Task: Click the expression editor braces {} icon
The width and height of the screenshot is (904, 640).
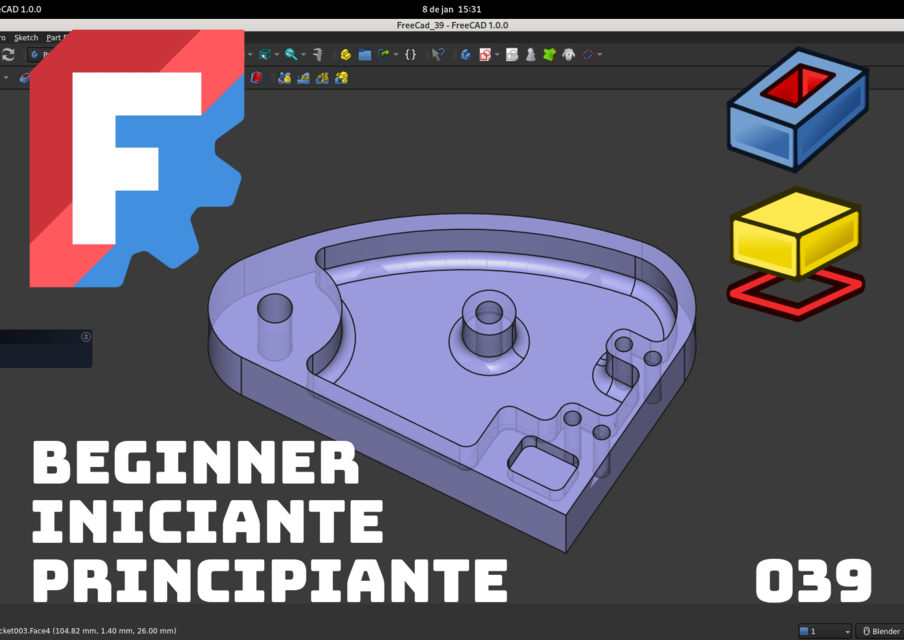Action: (410, 54)
